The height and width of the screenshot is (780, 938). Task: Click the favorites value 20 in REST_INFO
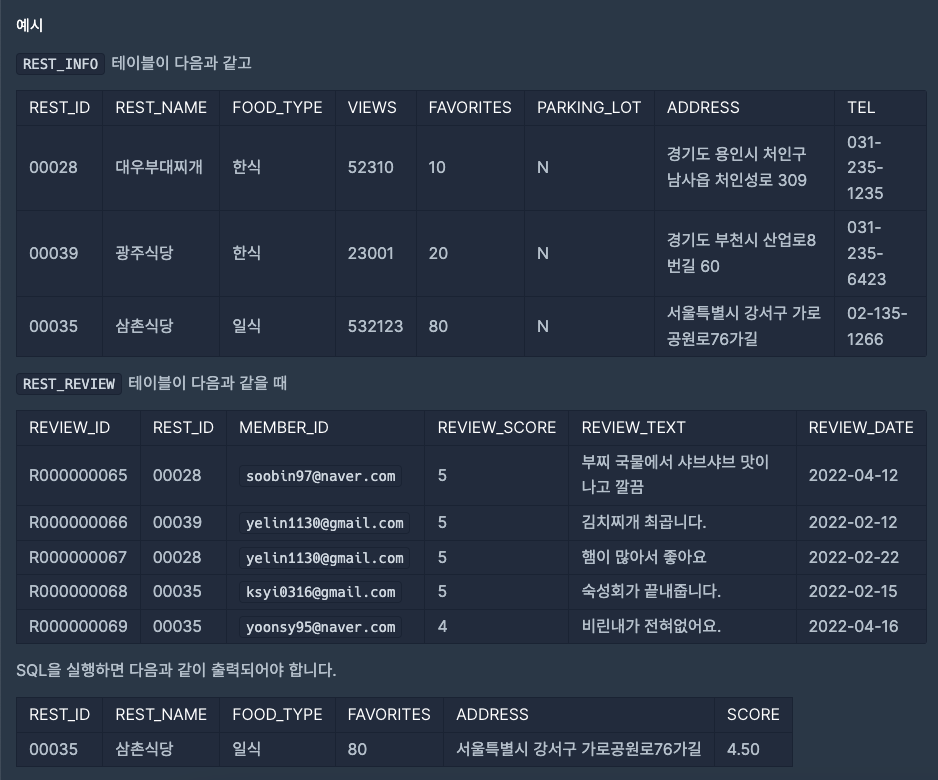tap(438, 254)
